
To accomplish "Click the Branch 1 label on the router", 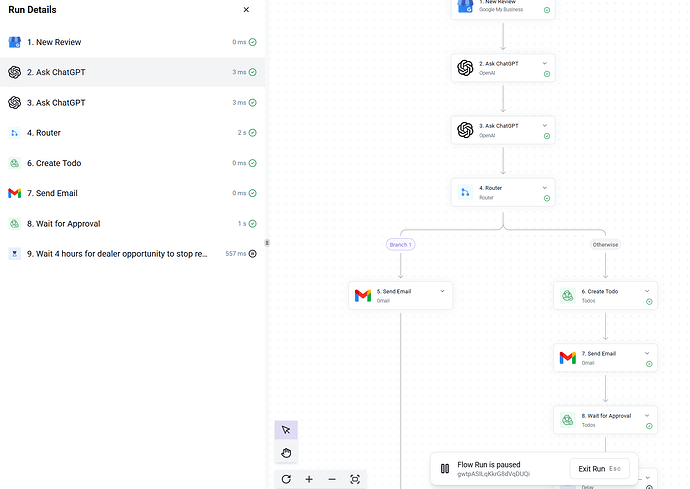I will [400, 245].
